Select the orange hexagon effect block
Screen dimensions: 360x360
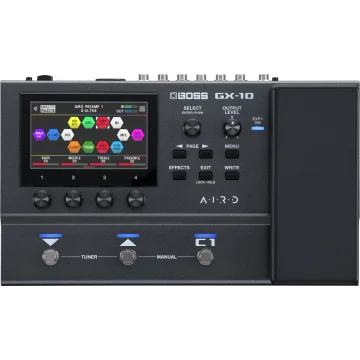point(74,147)
